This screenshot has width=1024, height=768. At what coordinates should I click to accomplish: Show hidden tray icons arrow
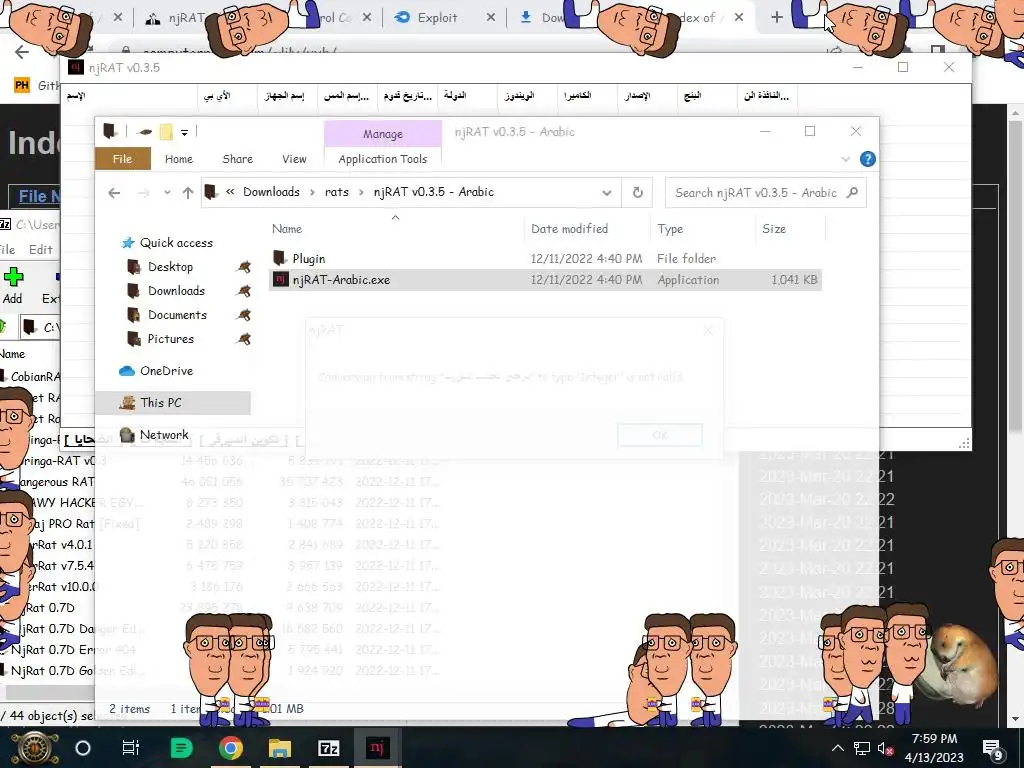[838, 748]
